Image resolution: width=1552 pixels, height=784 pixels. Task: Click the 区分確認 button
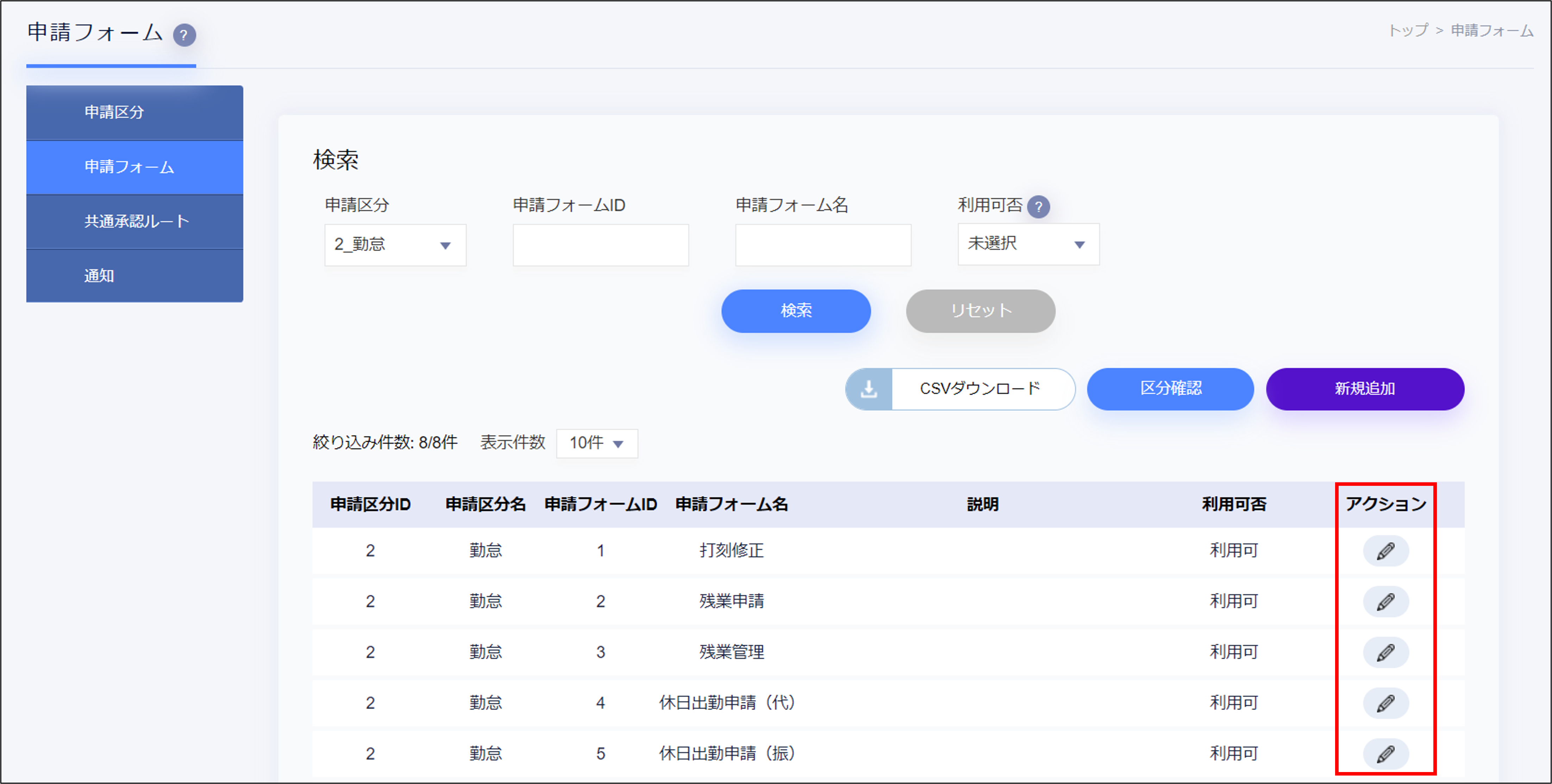click(1170, 389)
